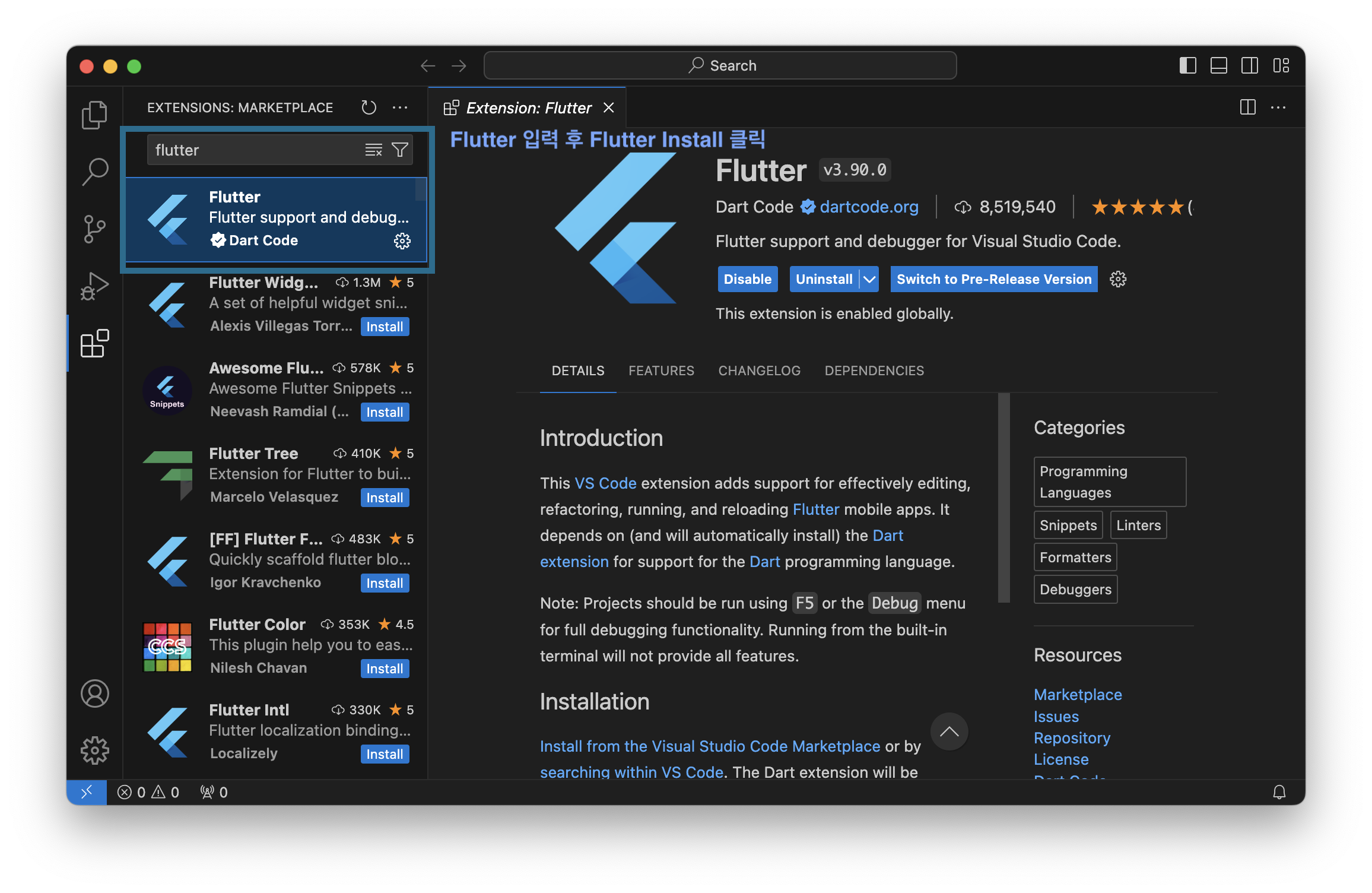Open the Accounts menu icon
Viewport: 1372px width, 893px height.
coord(94,693)
